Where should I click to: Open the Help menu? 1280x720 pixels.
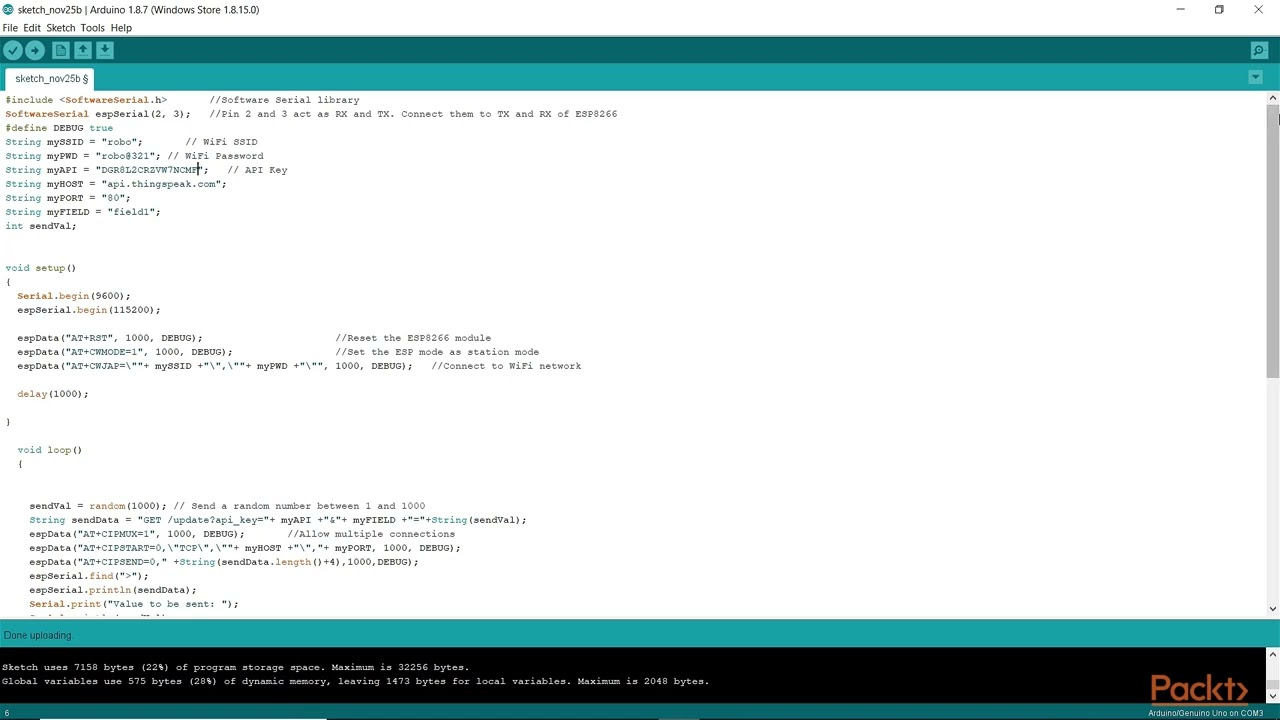click(x=121, y=28)
